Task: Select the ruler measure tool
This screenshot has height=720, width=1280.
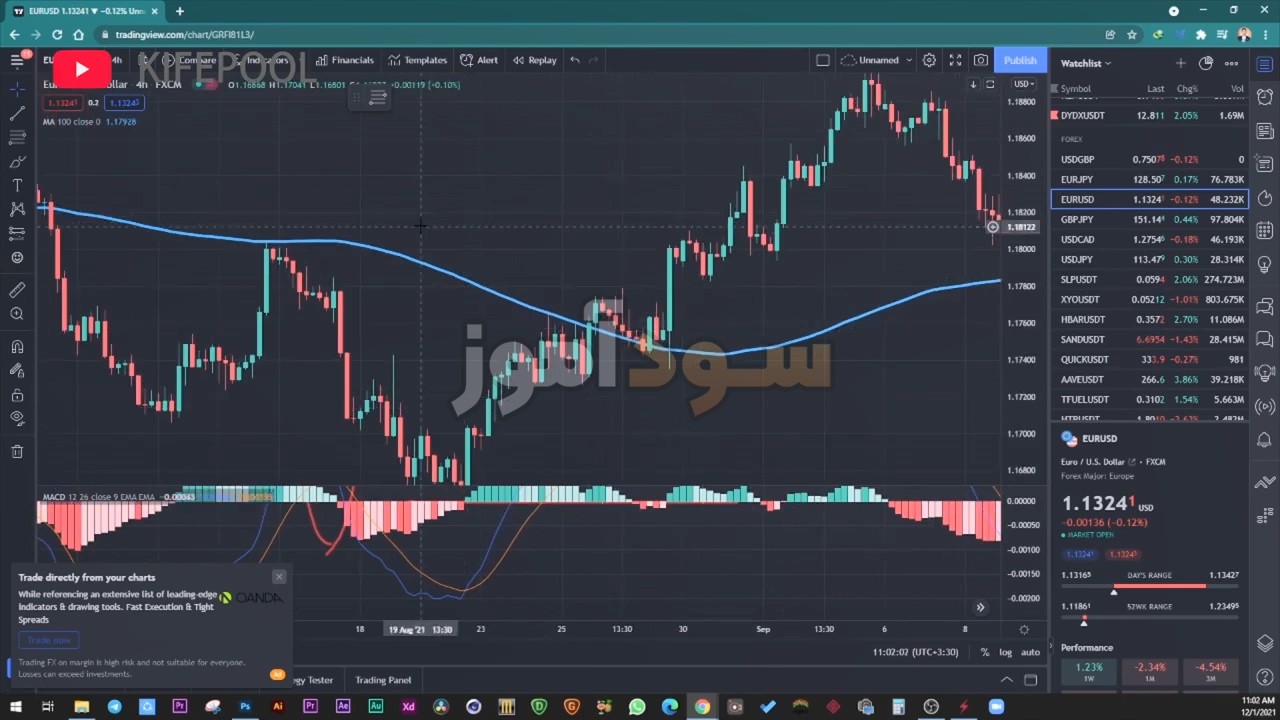Action: click(x=17, y=290)
